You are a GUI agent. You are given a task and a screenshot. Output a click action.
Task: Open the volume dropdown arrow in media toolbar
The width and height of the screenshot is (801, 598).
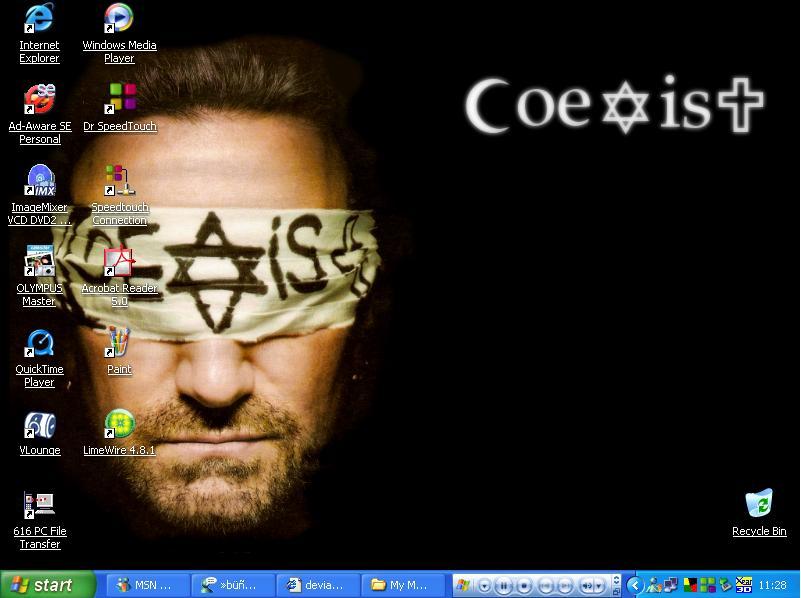click(598, 585)
